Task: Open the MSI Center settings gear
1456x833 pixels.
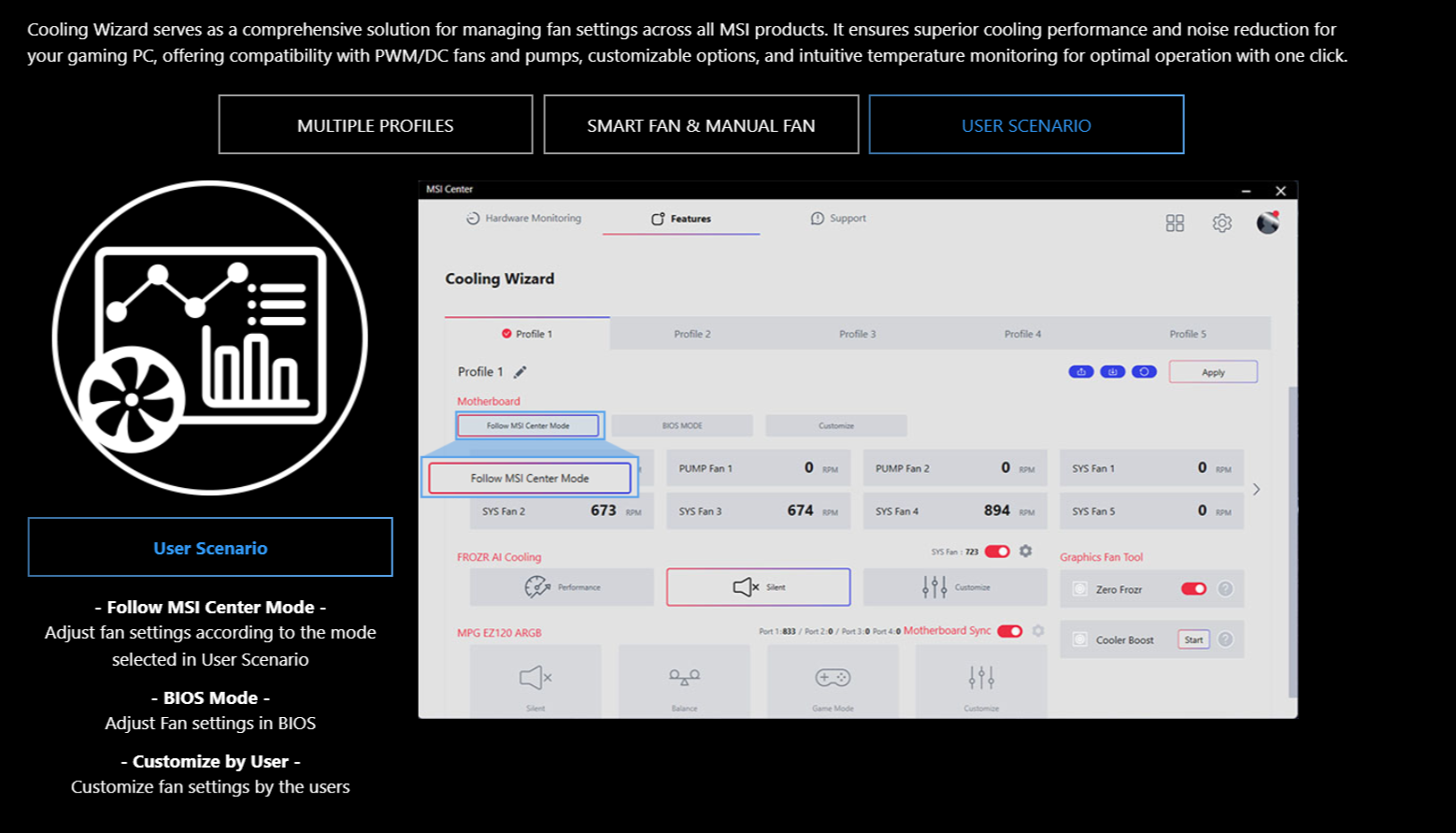Action: (x=1221, y=223)
